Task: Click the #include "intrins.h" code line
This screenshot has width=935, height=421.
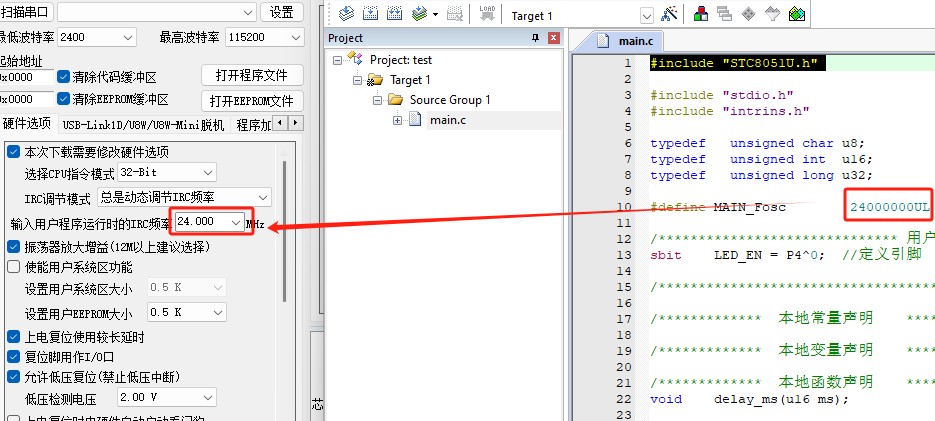Action: coord(730,111)
